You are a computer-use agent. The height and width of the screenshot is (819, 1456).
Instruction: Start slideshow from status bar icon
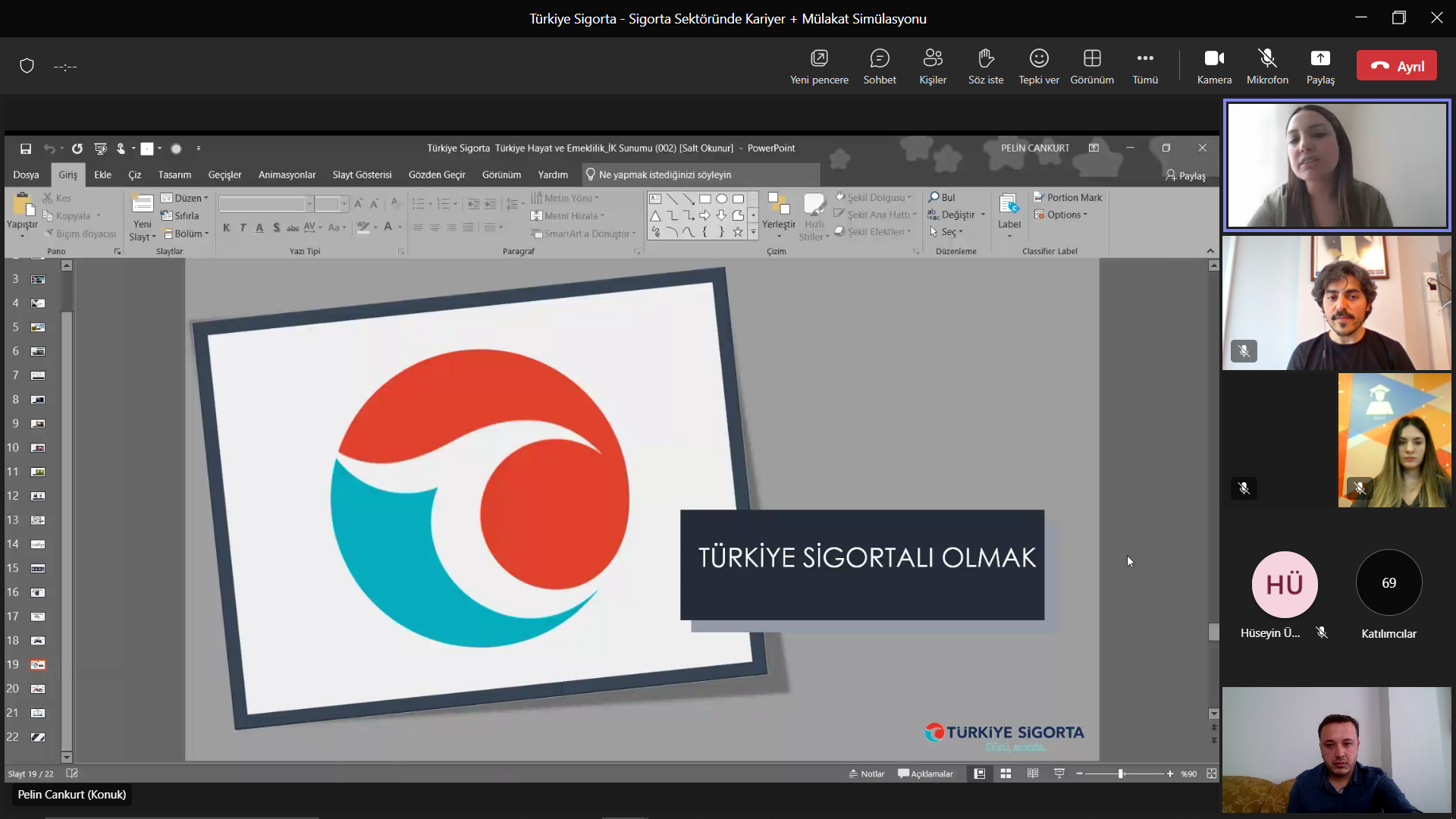[1059, 773]
